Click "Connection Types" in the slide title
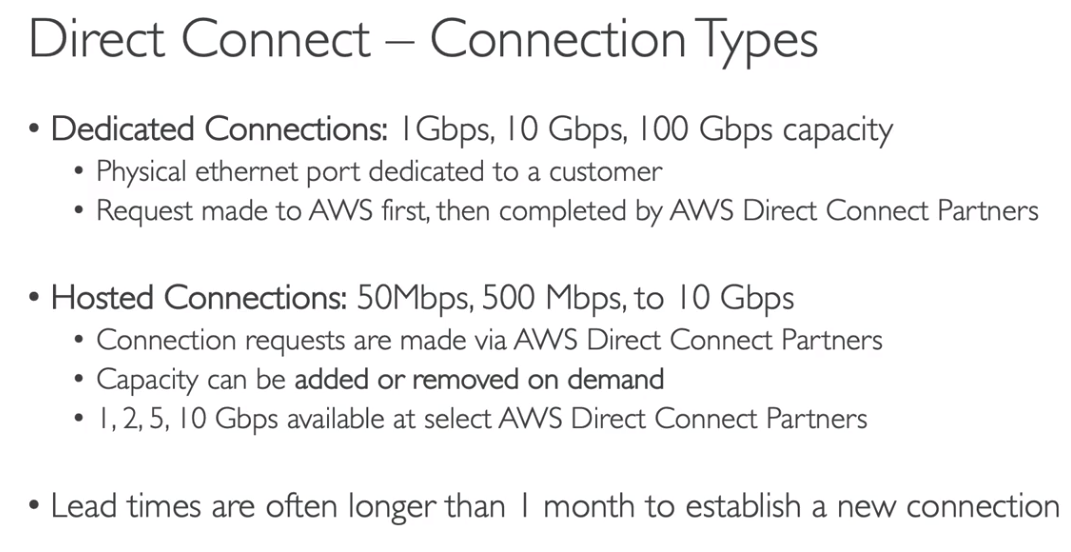 coord(624,40)
